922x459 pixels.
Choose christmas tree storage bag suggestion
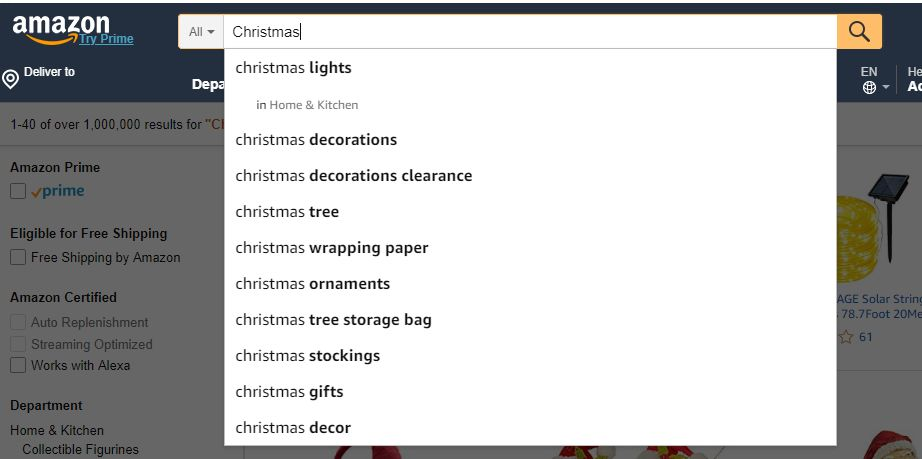coord(333,320)
